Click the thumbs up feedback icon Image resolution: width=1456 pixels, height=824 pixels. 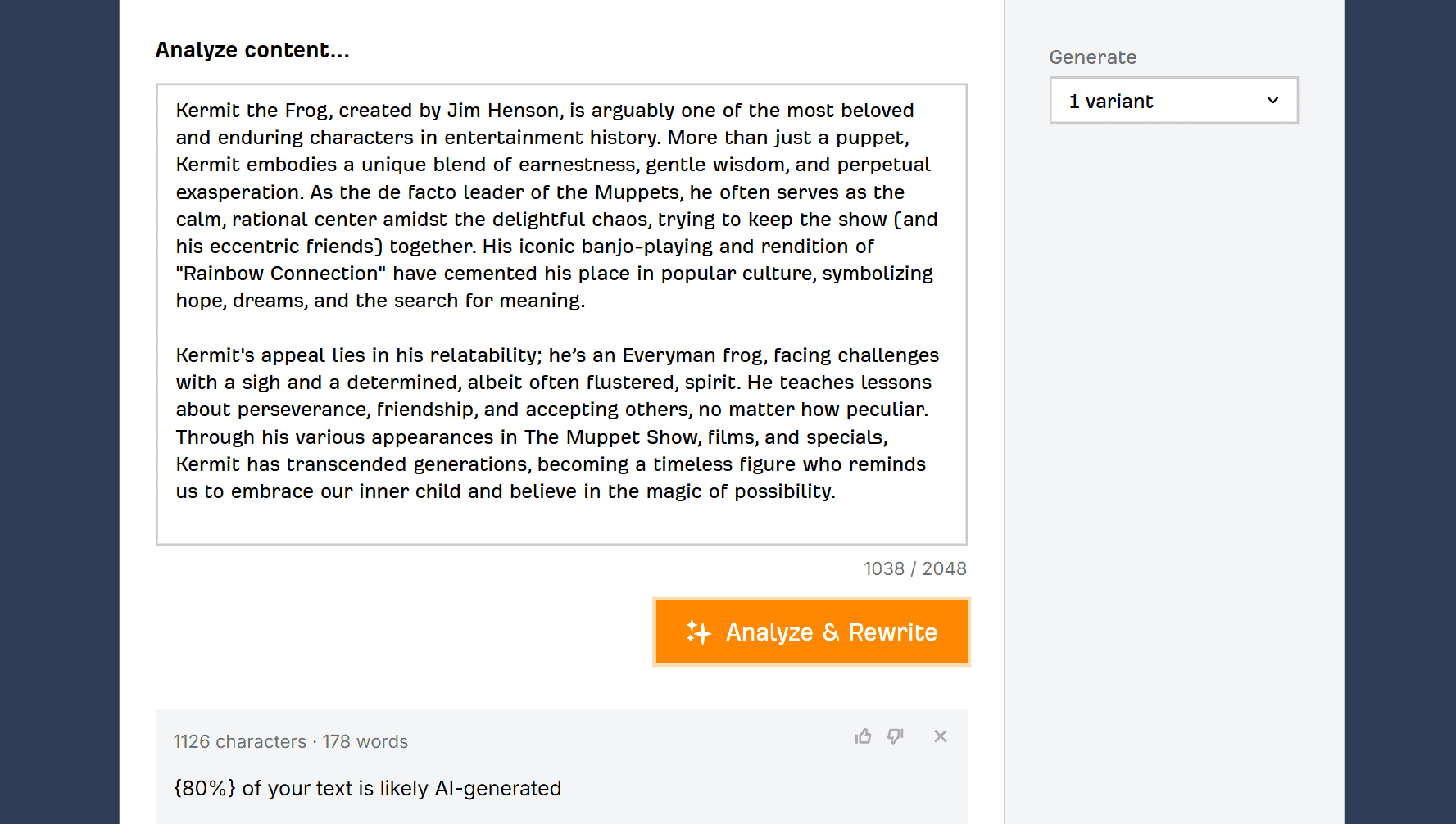pyautogui.click(x=863, y=736)
